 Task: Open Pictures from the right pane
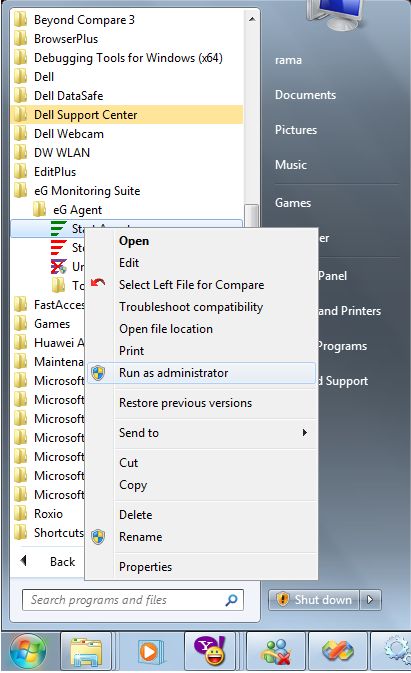[x=296, y=130]
